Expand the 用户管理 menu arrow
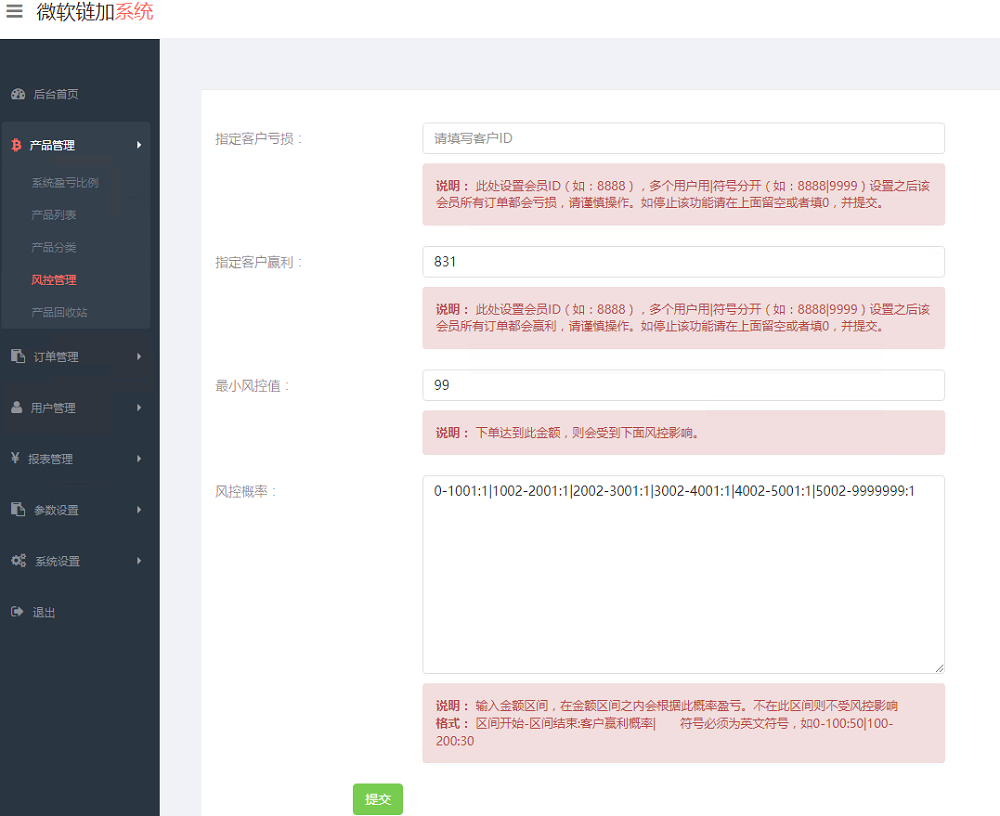This screenshot has width=1000, height=816. point(139,408)
